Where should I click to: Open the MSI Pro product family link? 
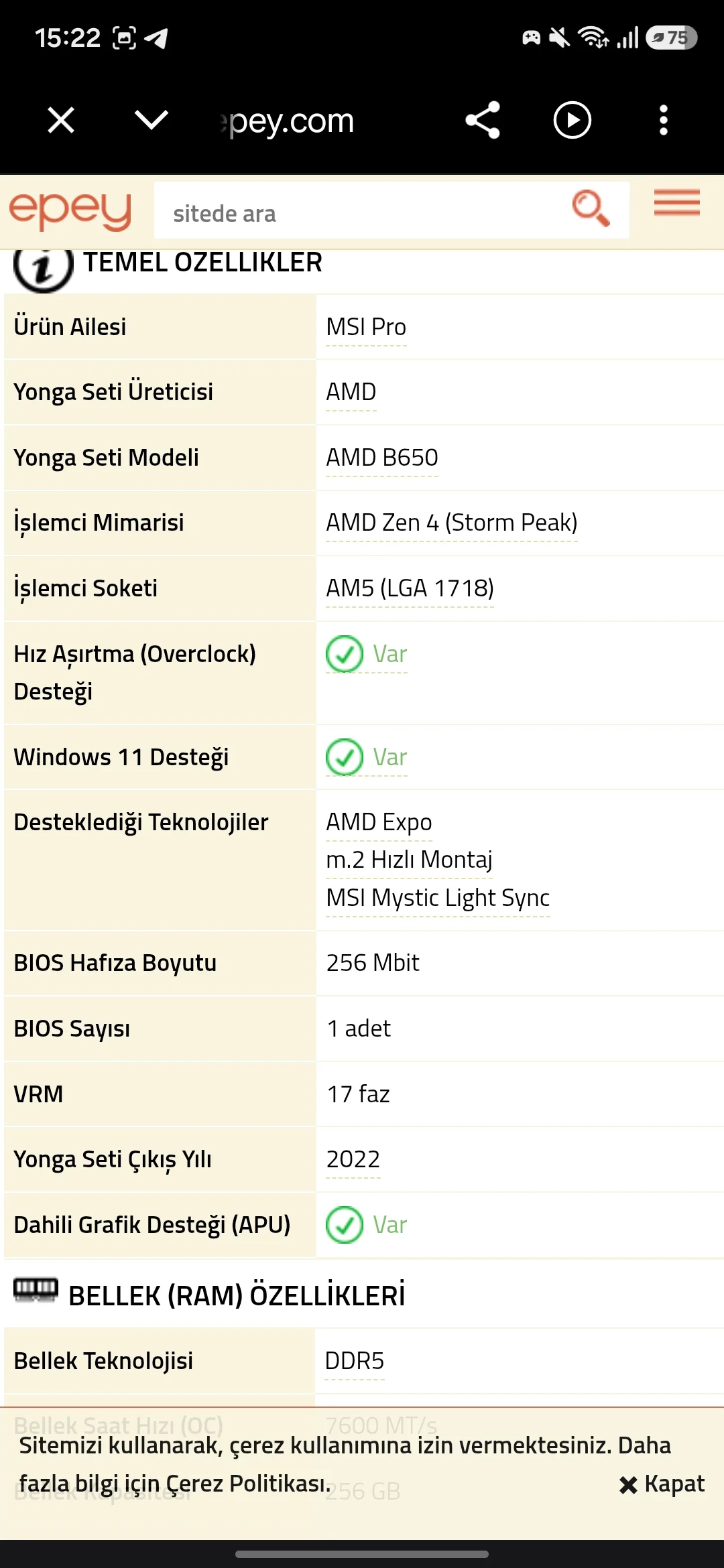click(x=366, y=327)
